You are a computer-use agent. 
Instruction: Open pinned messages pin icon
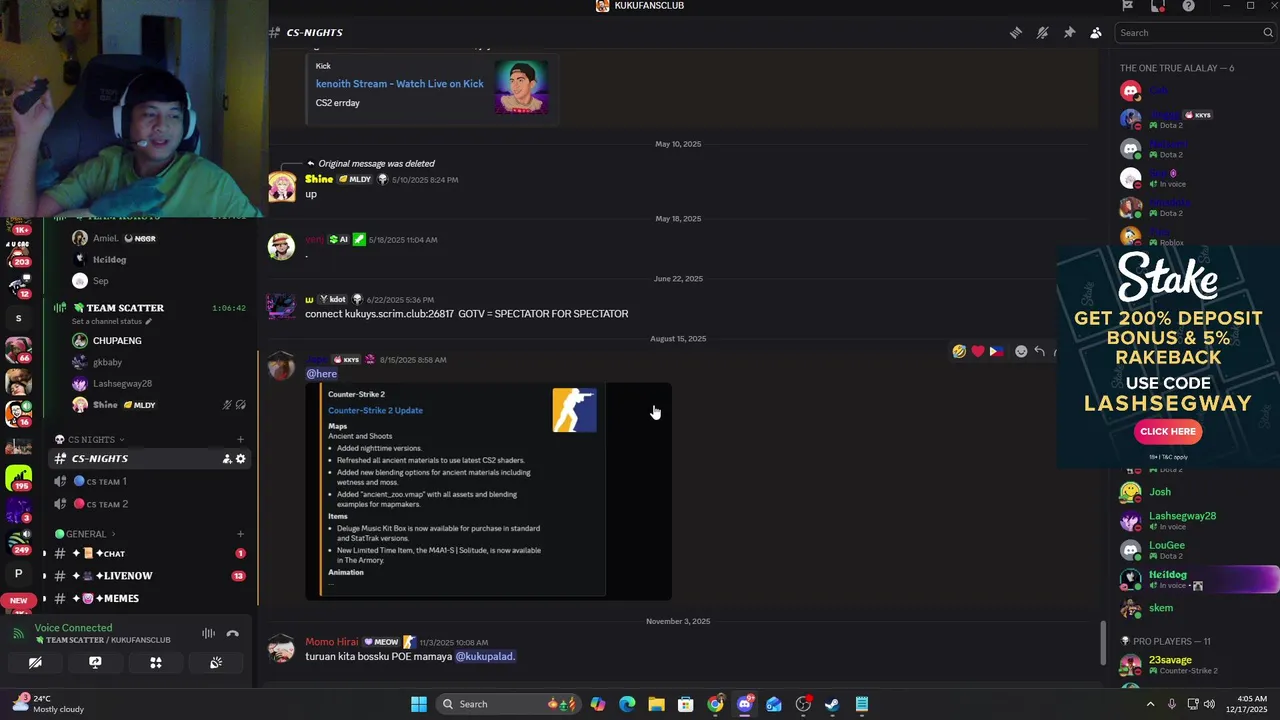tap(1069, 33)
